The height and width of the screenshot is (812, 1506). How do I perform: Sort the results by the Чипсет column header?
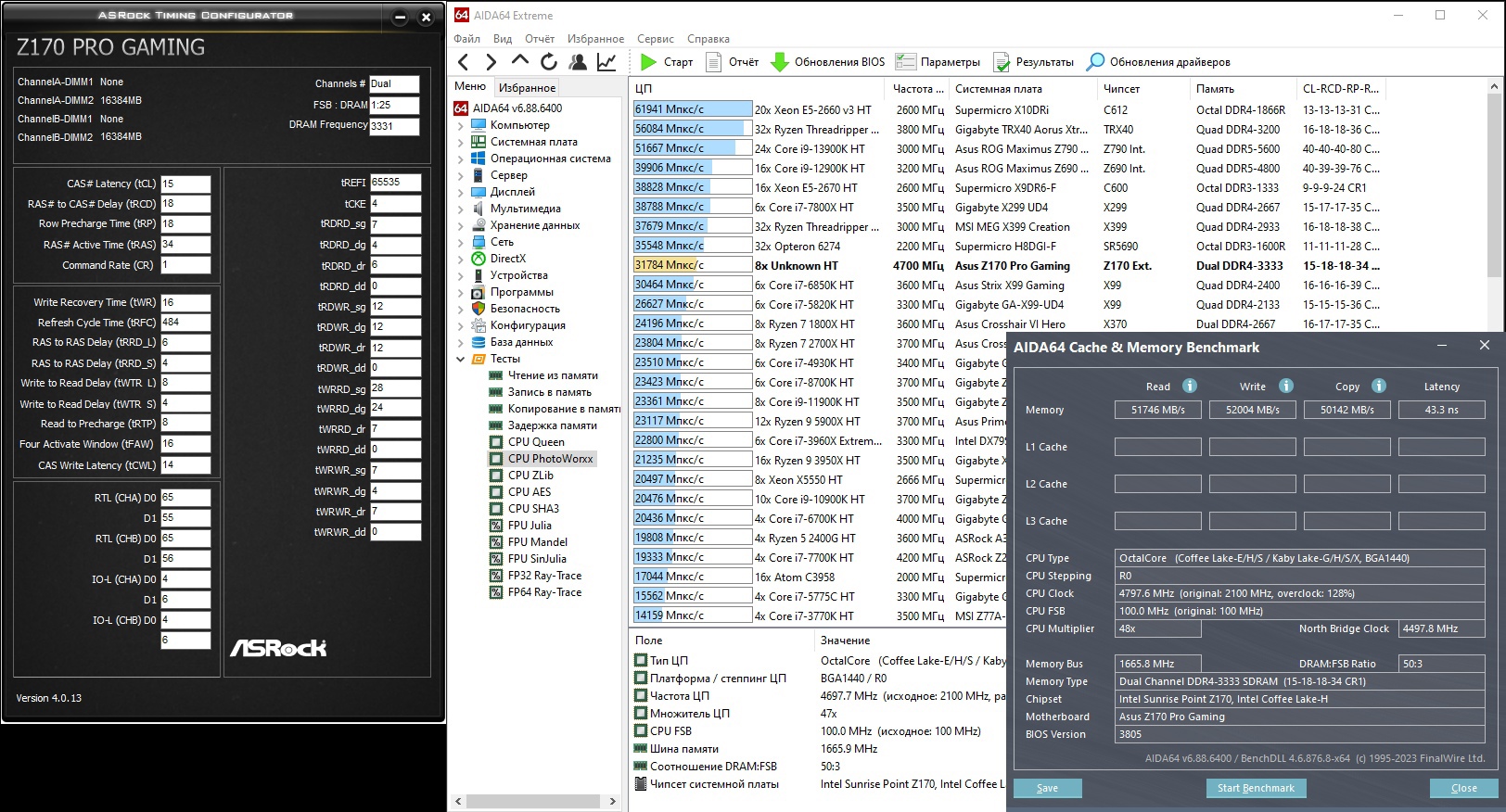pos(1144,89)
